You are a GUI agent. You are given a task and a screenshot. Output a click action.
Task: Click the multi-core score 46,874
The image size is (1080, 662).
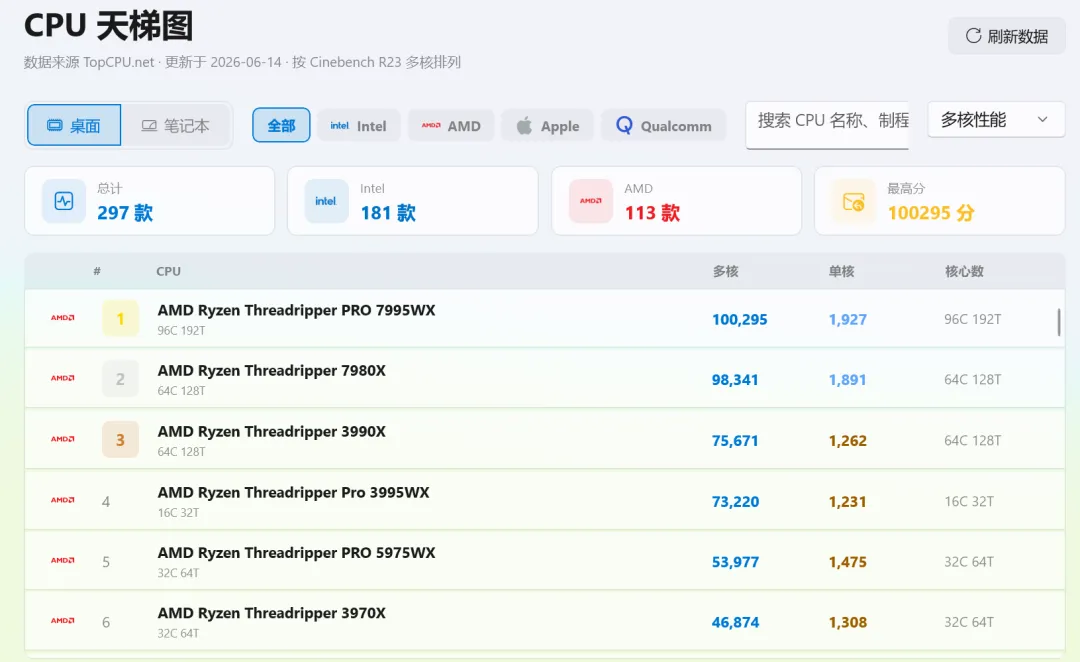coord(735,623)
